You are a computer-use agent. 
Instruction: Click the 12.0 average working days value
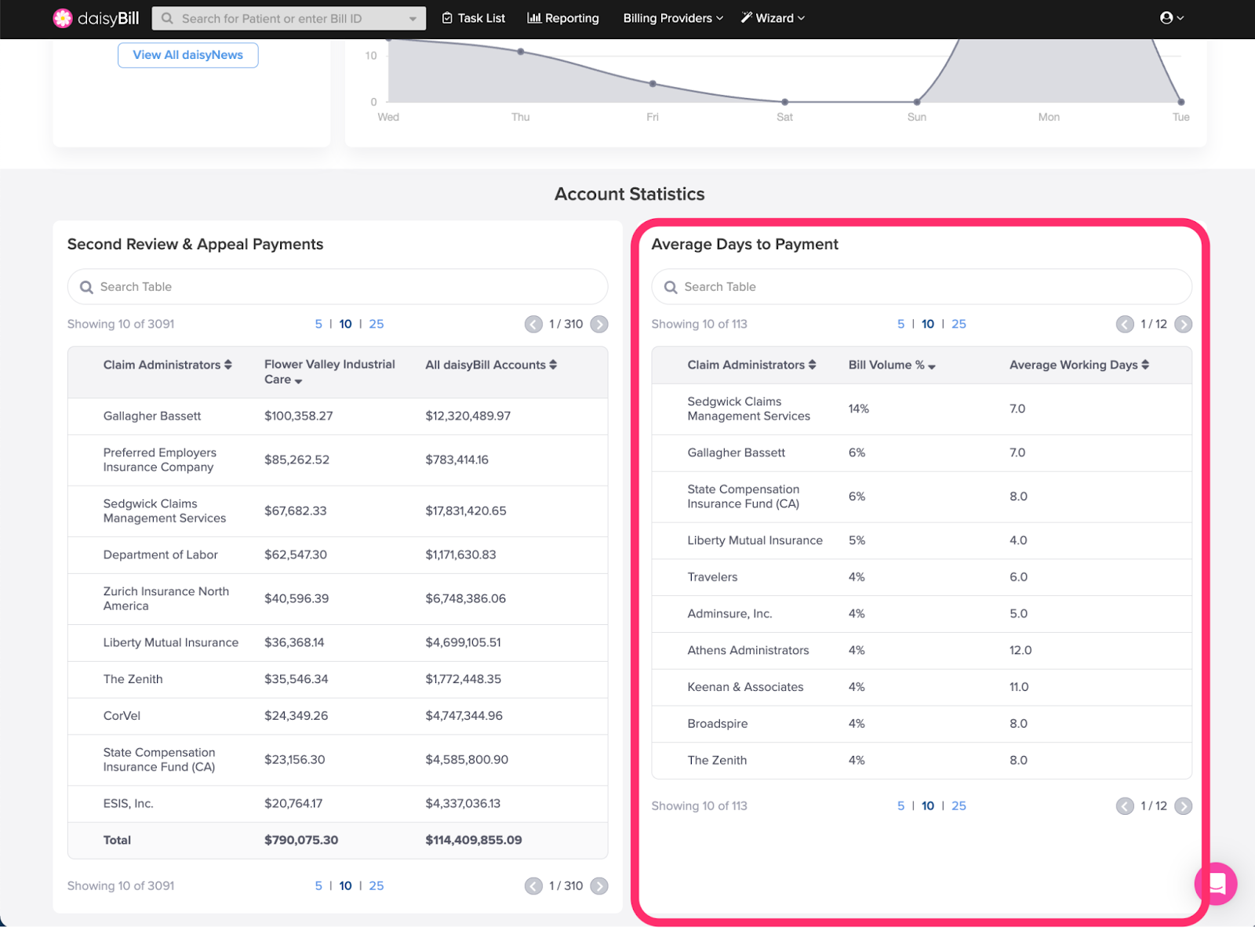pos(1020,651)
